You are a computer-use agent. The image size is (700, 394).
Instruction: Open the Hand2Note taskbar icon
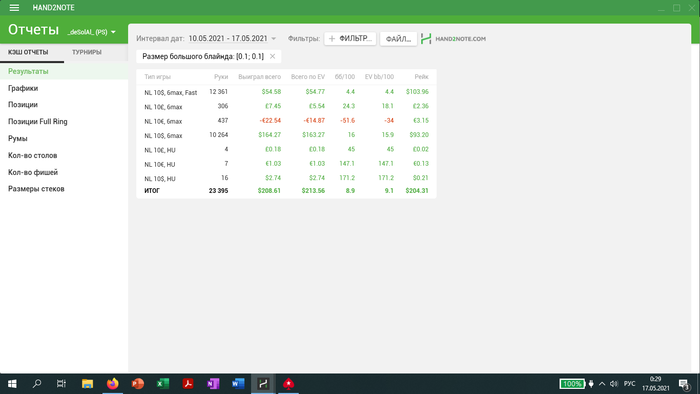[263, 384]
